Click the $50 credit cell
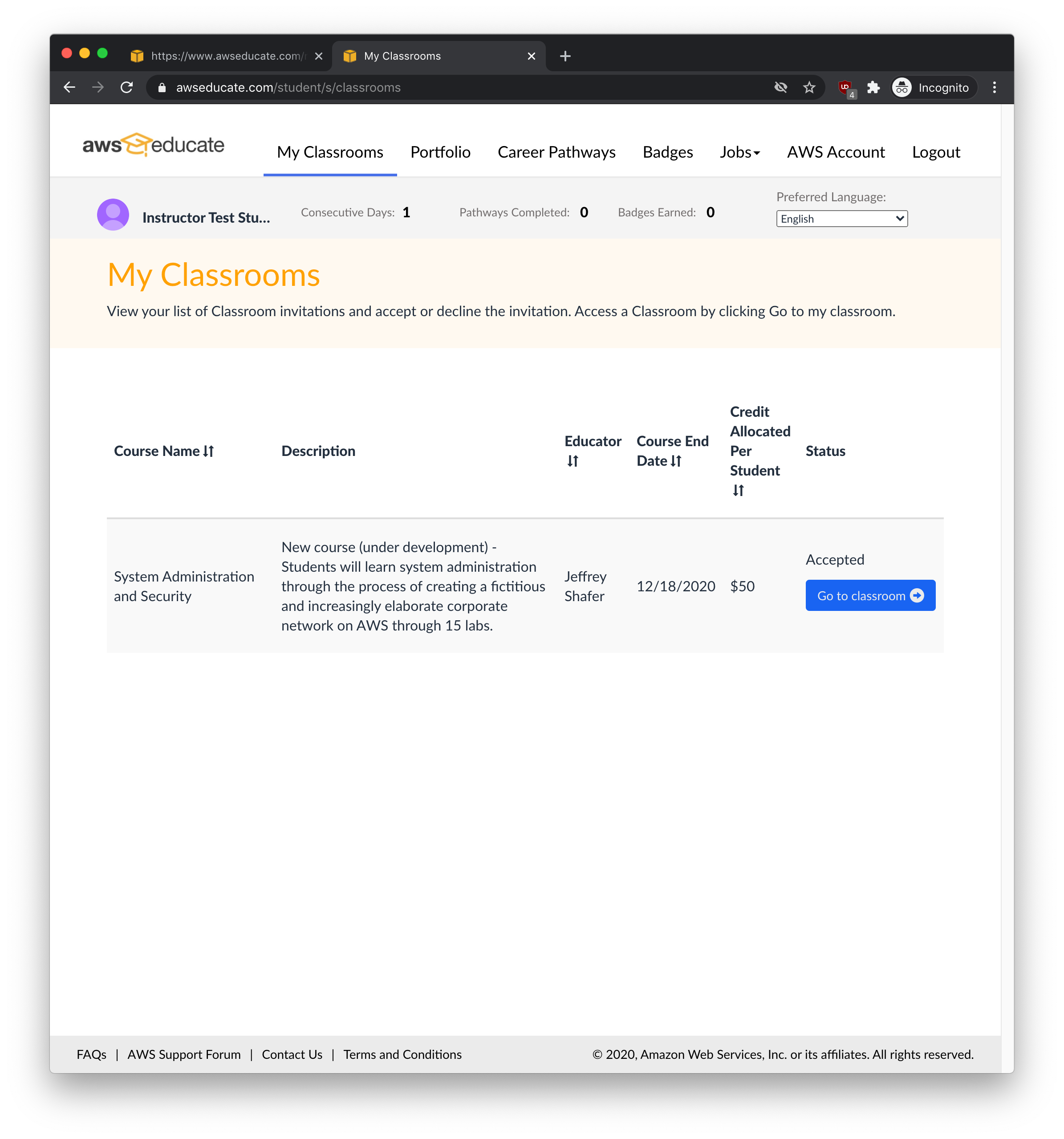The image size is (1064, 1139). pos(742,586)
